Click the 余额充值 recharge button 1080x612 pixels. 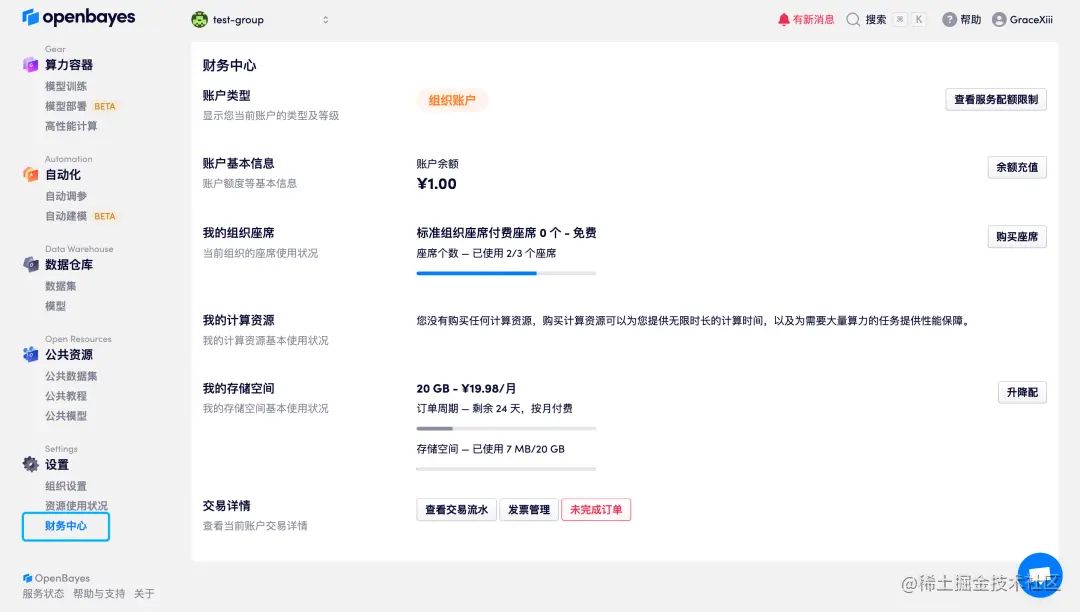click(1017, 167)
